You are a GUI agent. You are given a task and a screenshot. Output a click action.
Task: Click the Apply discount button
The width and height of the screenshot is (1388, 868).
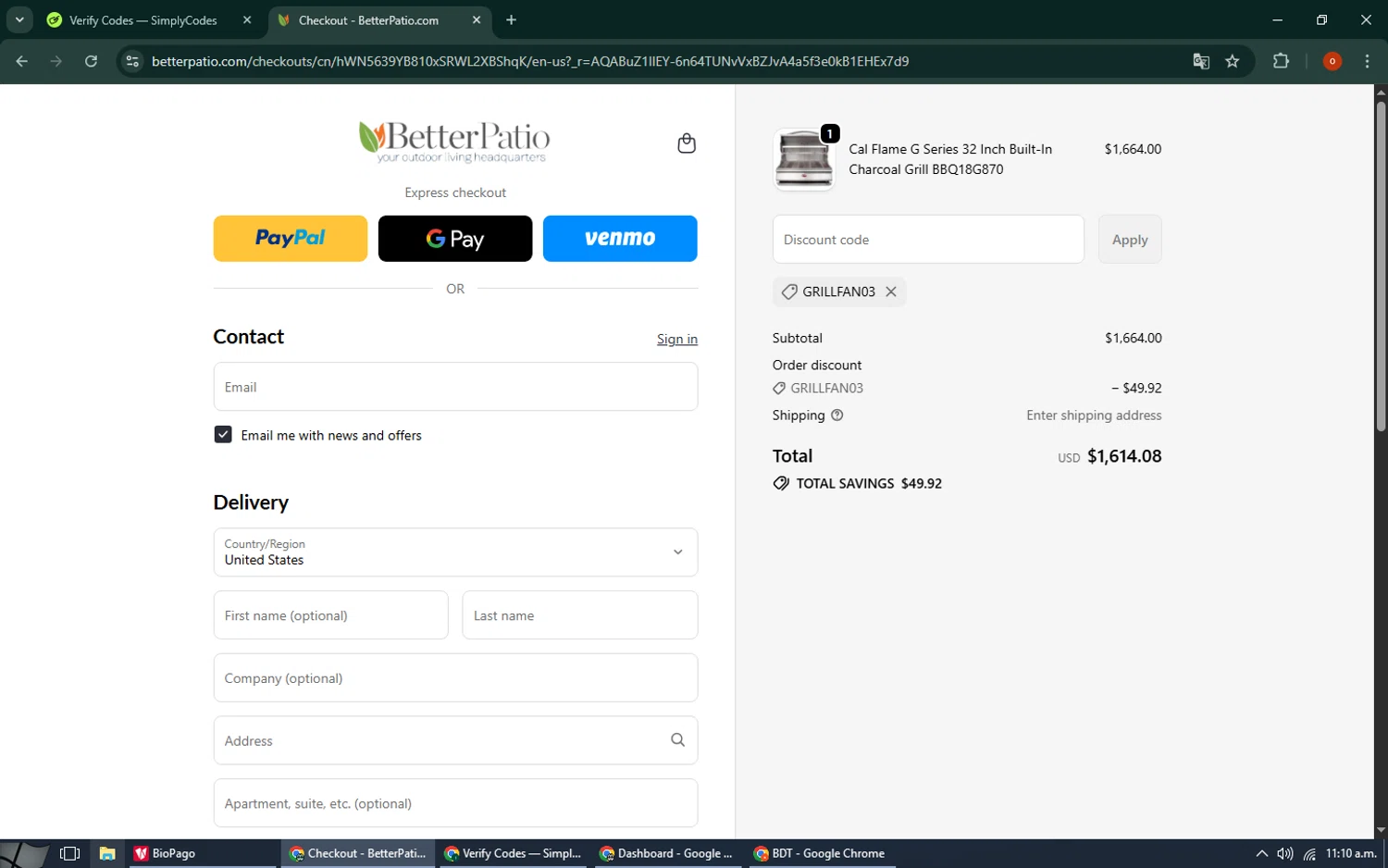[x=1130, y=240]
